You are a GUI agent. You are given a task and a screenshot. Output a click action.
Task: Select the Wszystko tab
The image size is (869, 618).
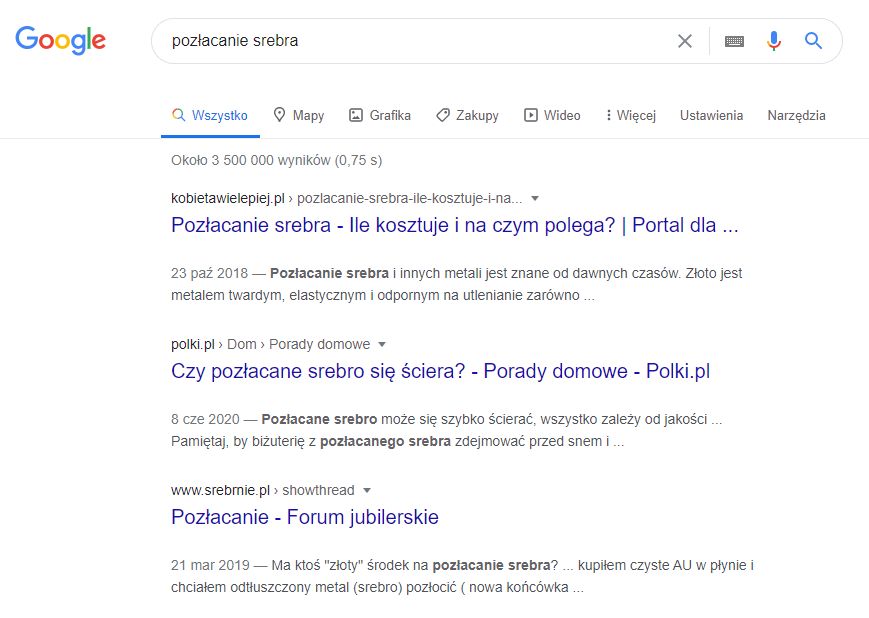pyautogui.click(x=210, y=115)
